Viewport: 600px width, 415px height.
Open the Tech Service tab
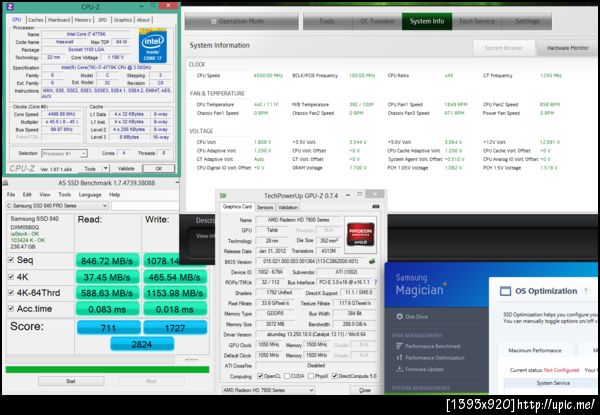tap(477, 21)
